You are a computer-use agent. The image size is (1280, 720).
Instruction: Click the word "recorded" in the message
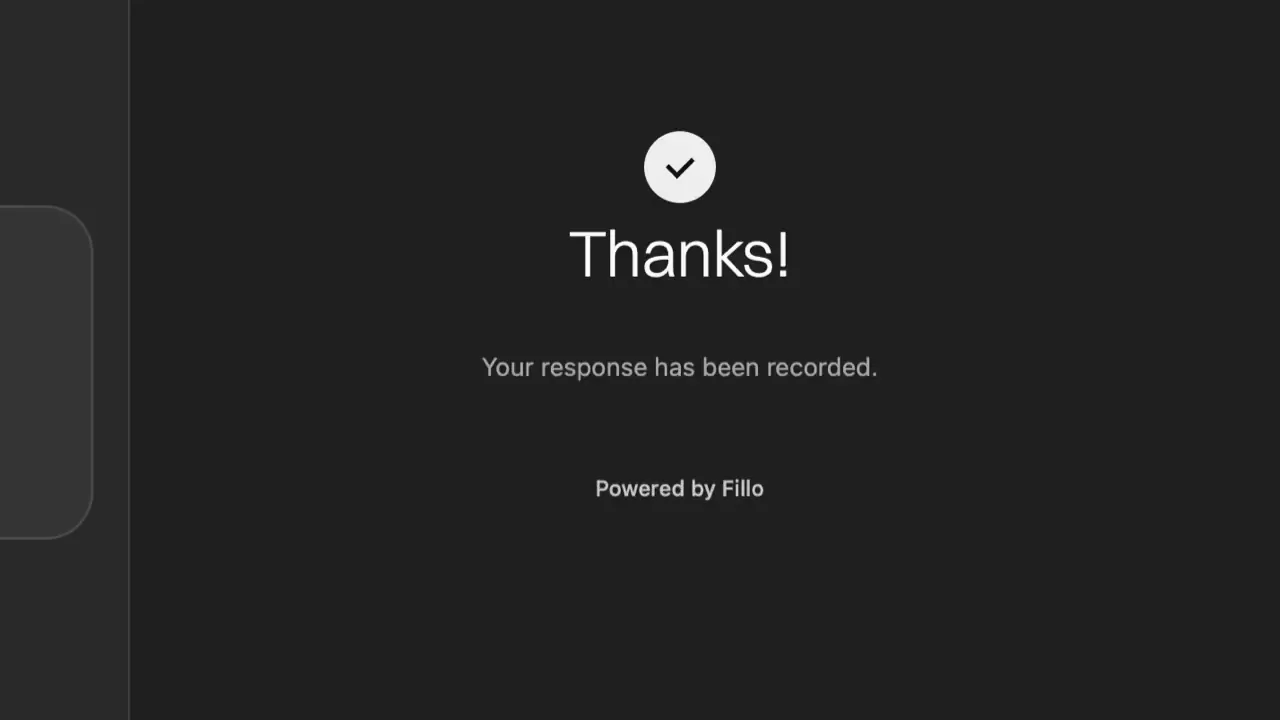[821, 367]
